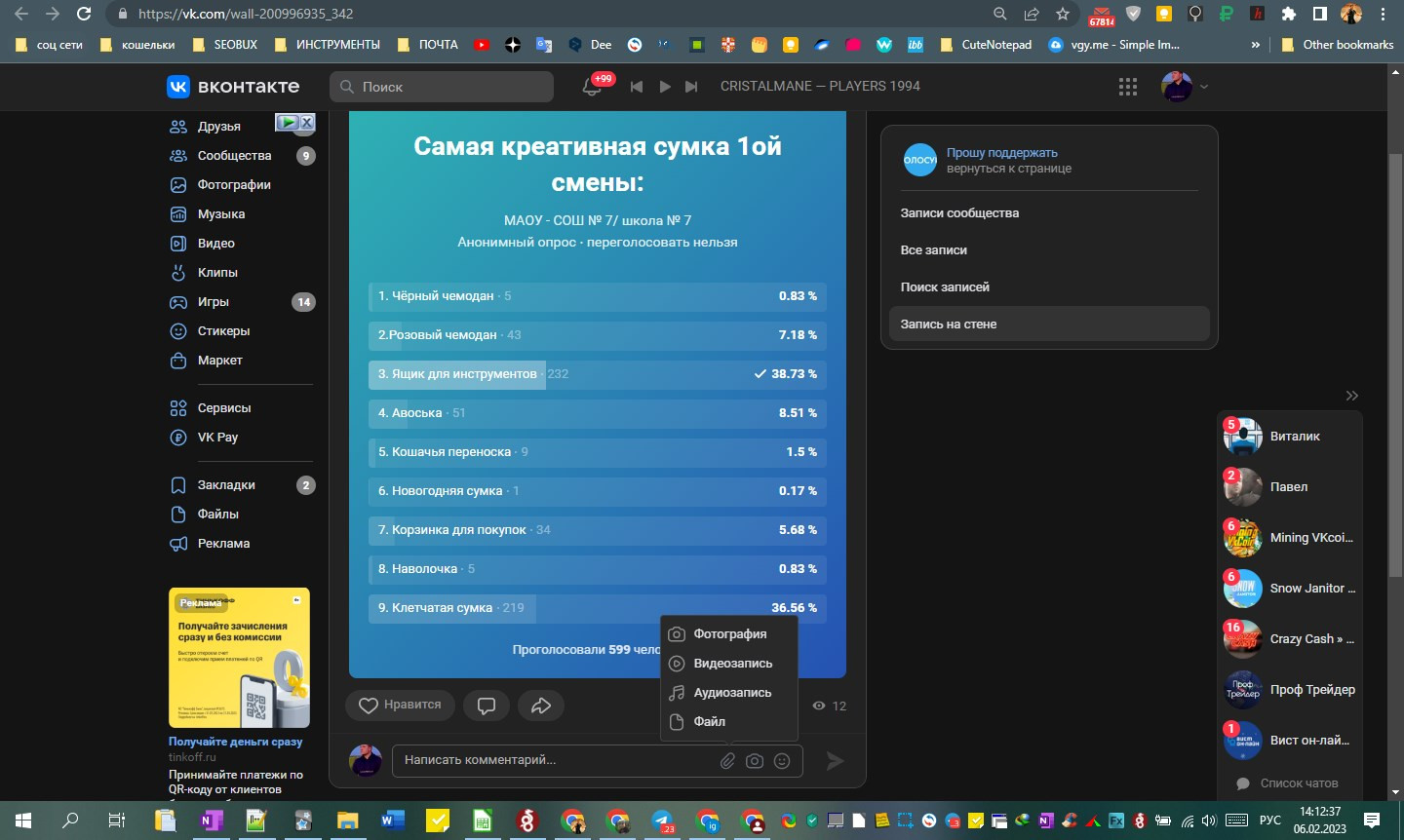Select poll option Клетчатая сумка
The height and width of the screenshot is (840, 1404).
click(598, 608)
